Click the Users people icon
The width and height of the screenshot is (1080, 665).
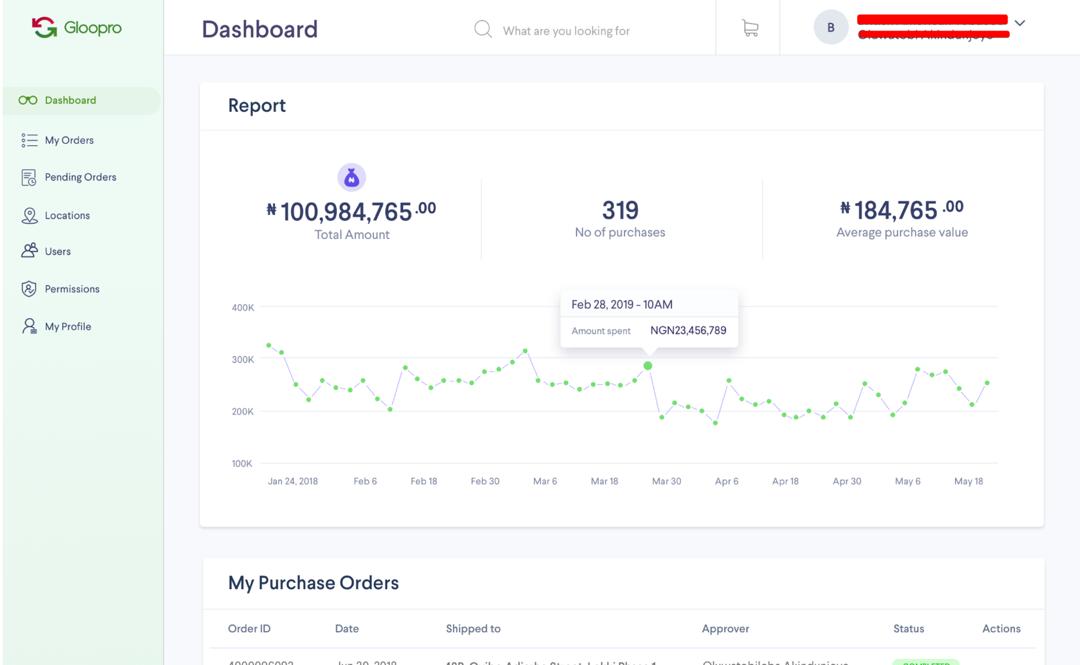tap(29, 251)
